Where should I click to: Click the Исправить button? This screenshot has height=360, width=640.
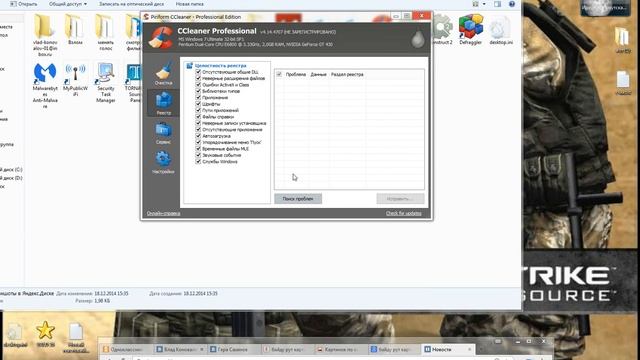coord(400,199)
